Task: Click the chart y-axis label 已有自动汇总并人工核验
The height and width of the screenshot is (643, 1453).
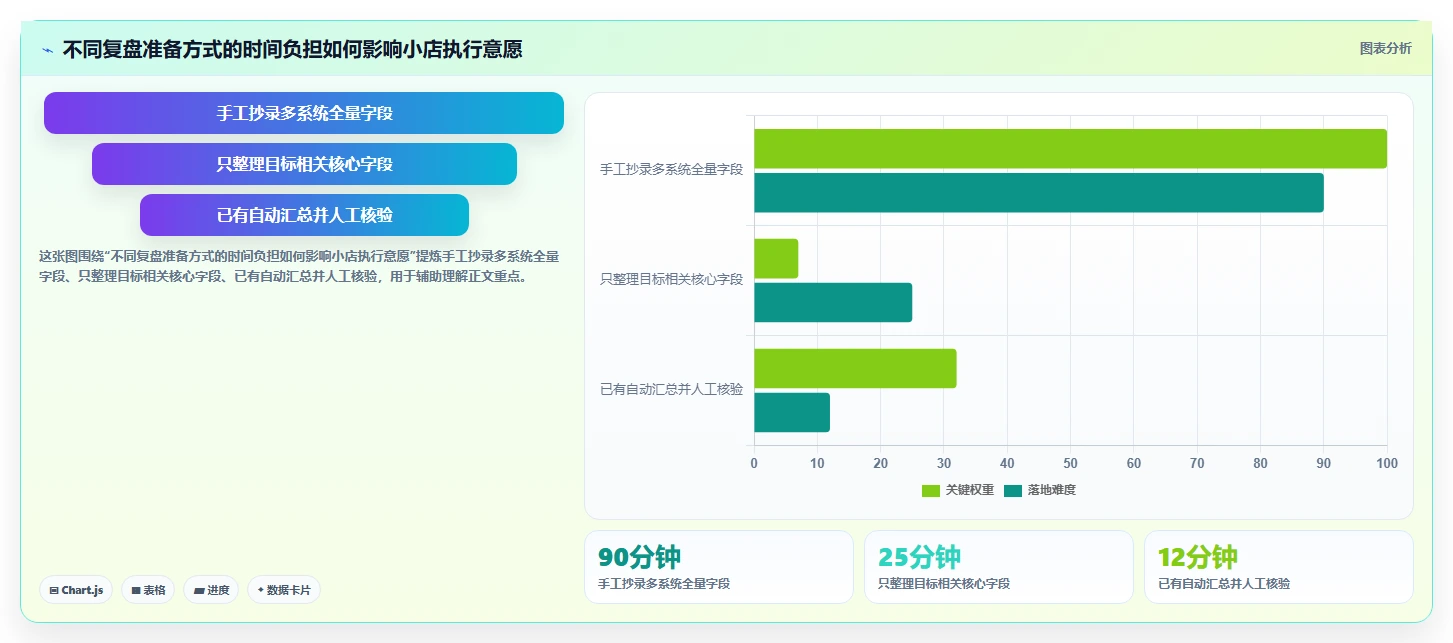Action: (671, 390)
